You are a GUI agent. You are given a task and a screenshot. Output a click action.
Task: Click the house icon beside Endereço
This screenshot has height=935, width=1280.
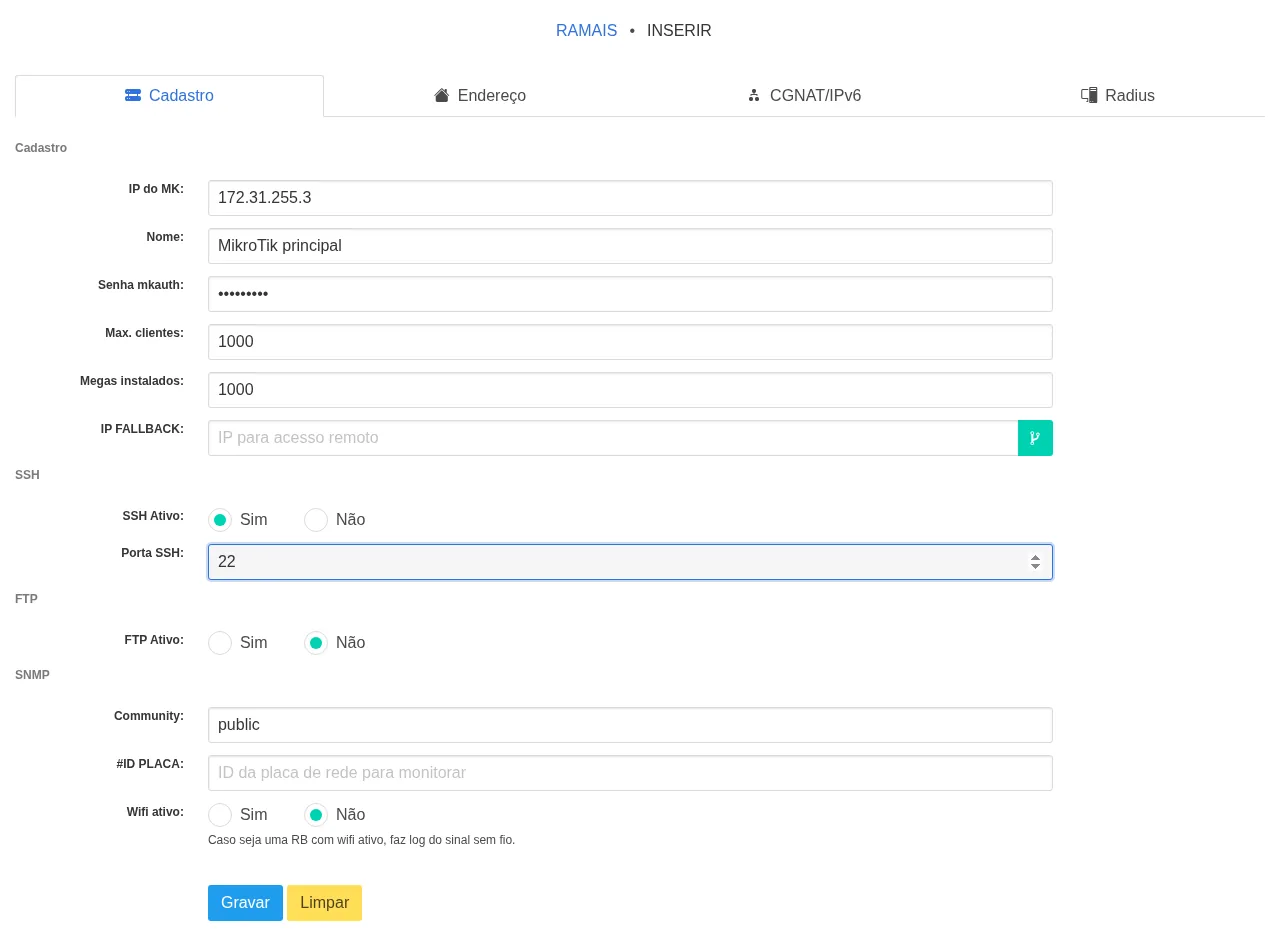click(x=442, y=95)
